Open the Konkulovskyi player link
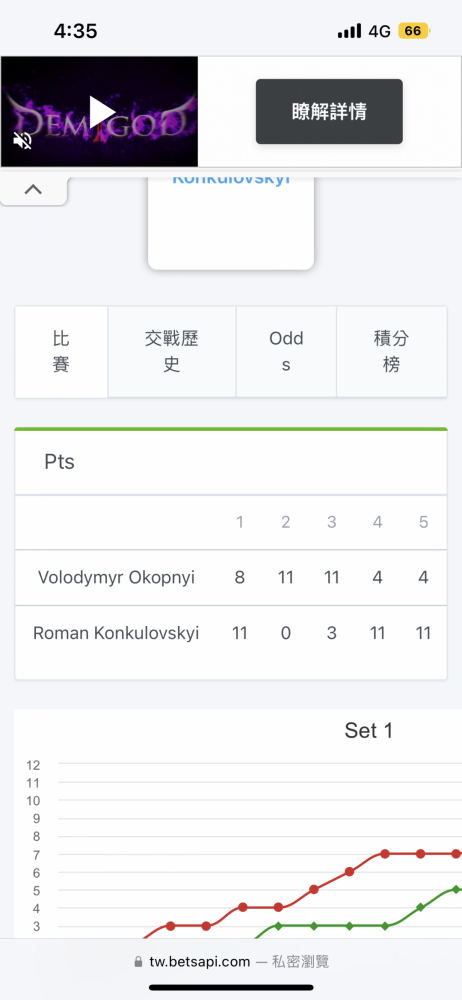The image size is (462, 1000). click(x=231, y=179)
